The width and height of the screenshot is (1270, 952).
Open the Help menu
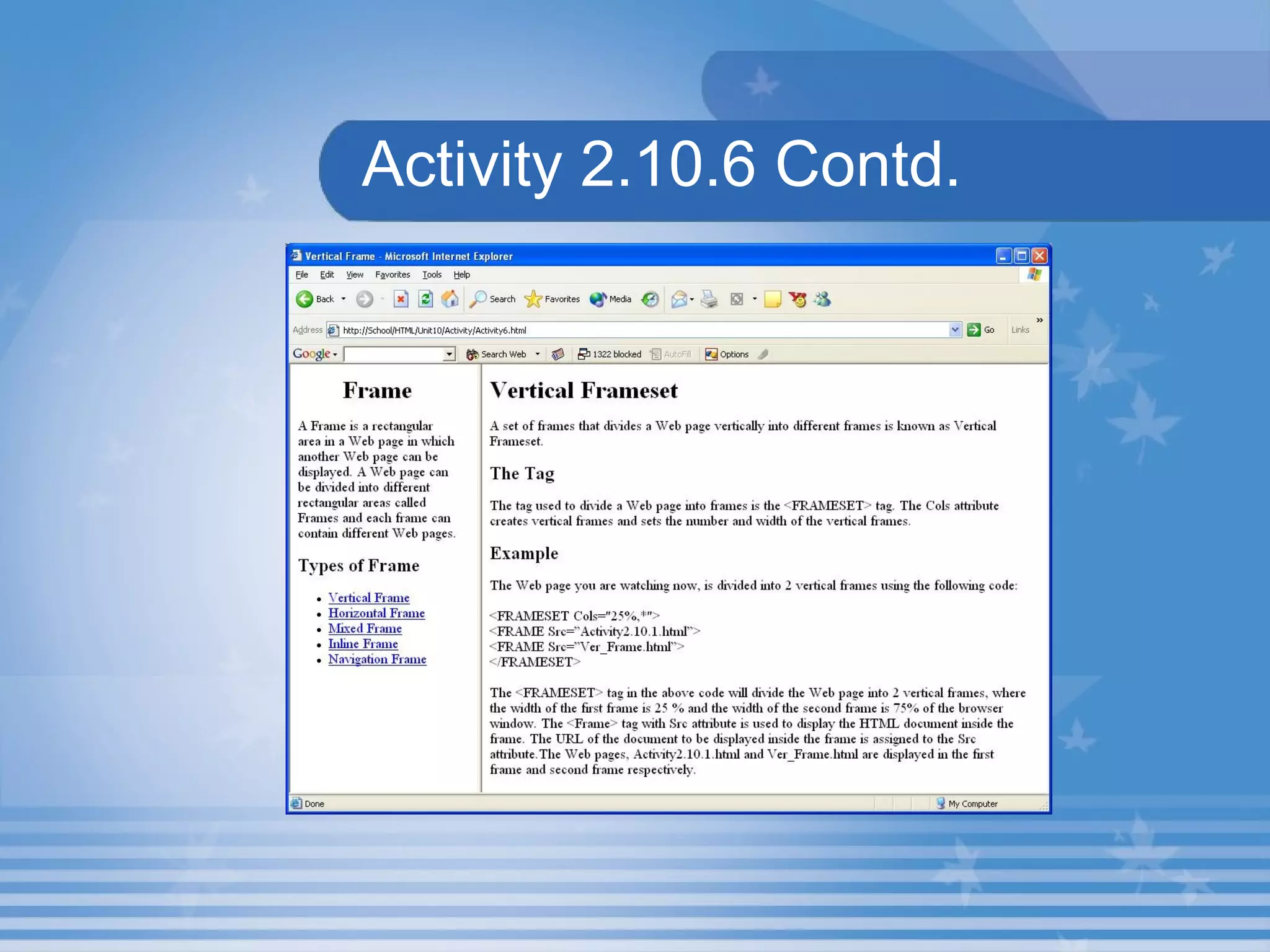point(462,275)
